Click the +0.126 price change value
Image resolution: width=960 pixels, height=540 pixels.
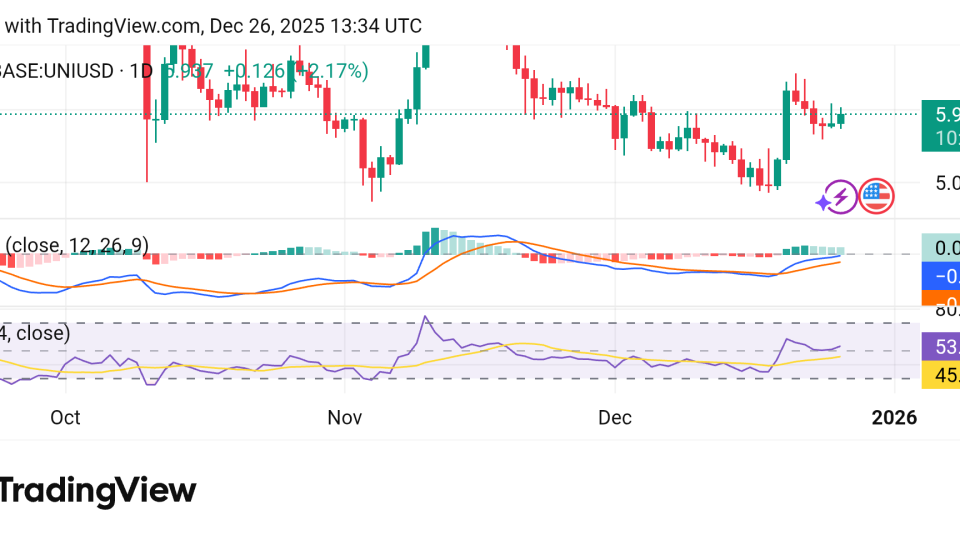click(254, 71)
